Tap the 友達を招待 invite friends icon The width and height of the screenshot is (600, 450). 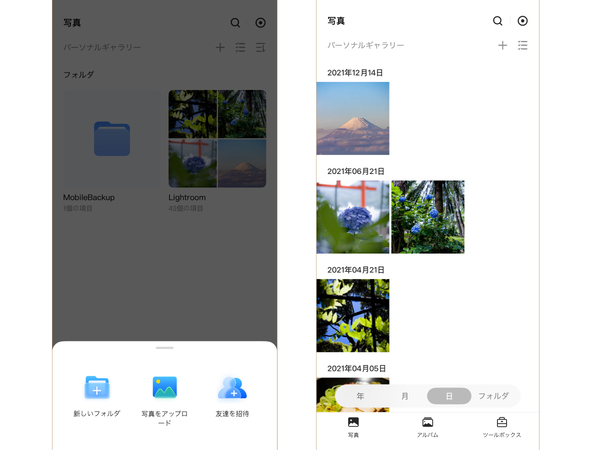click(x=232, y=388)
